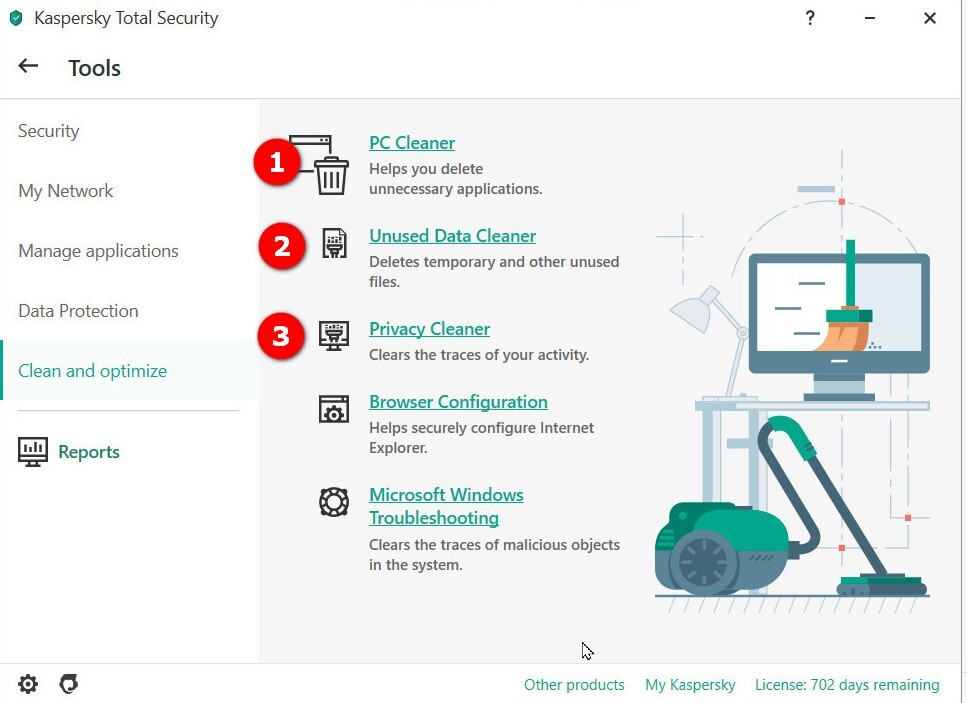
Task: Open the Reports link
Action: click(89, 452)
